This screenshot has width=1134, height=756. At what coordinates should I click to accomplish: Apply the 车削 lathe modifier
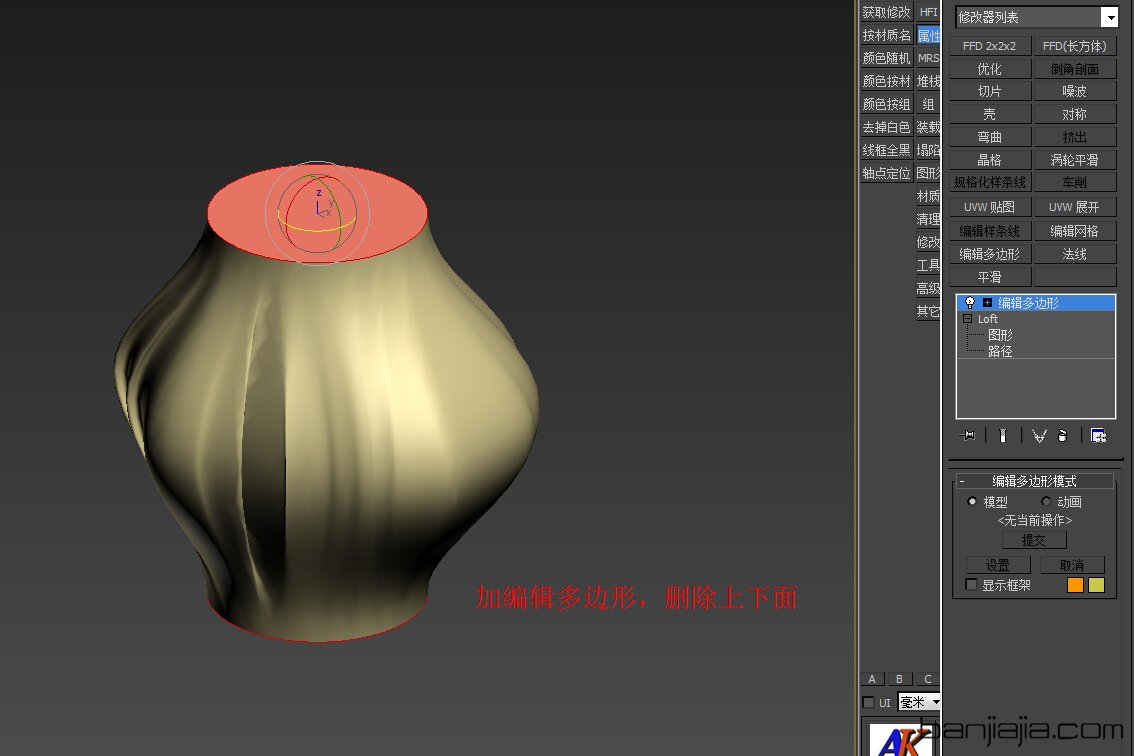1075,182
